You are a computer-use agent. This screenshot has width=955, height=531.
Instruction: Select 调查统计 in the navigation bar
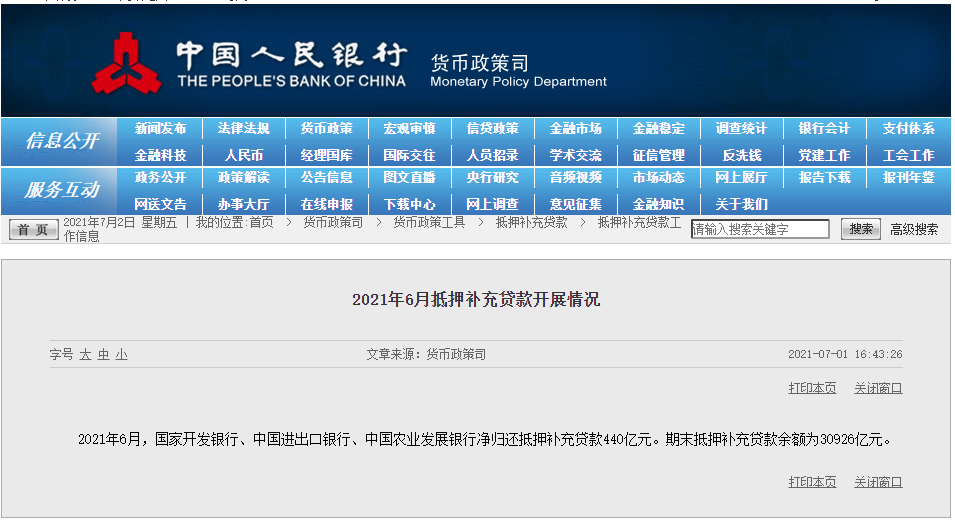tap(741, 129)
